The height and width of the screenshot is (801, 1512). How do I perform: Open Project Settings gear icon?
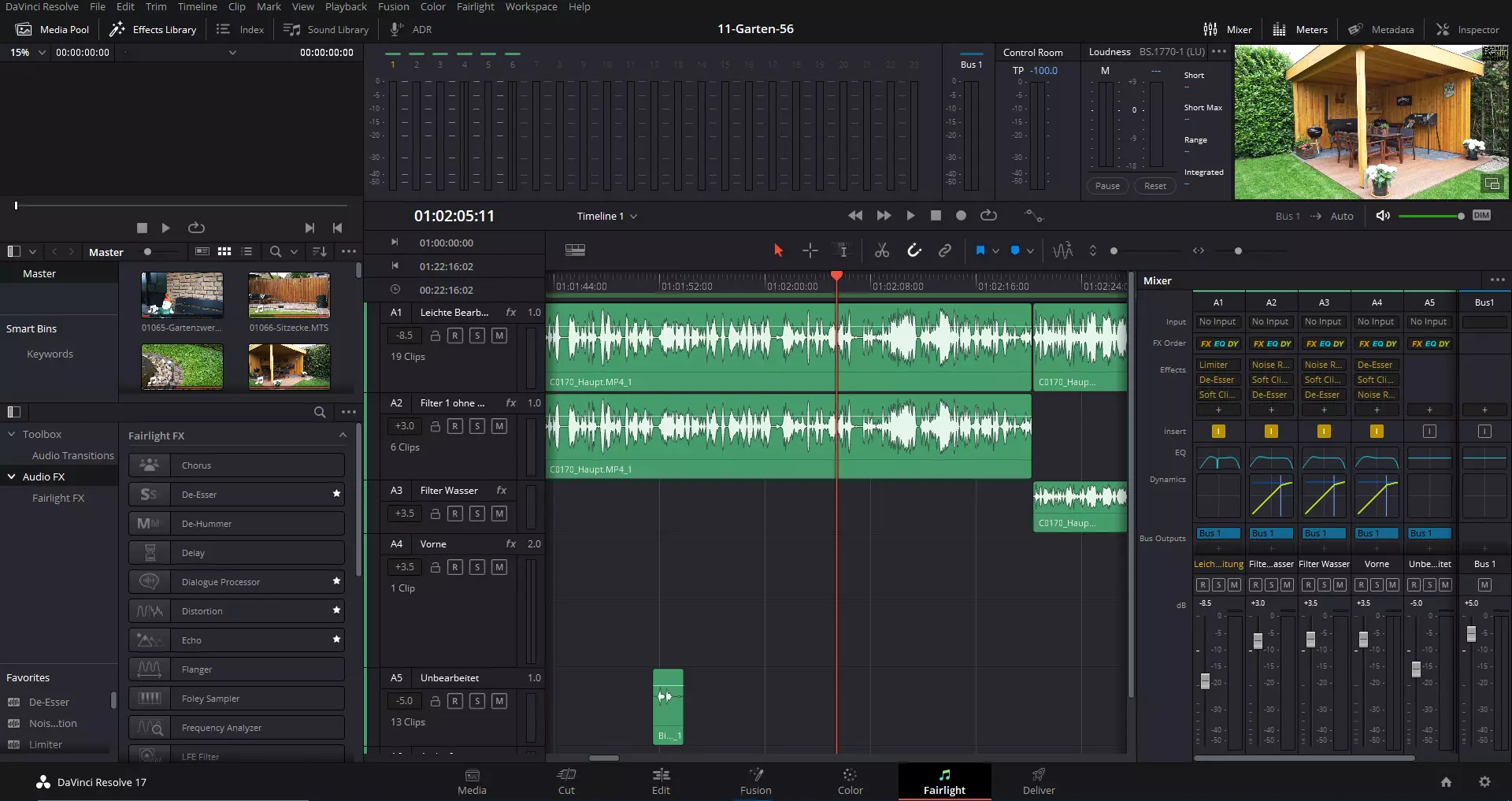pos(1484,782)
